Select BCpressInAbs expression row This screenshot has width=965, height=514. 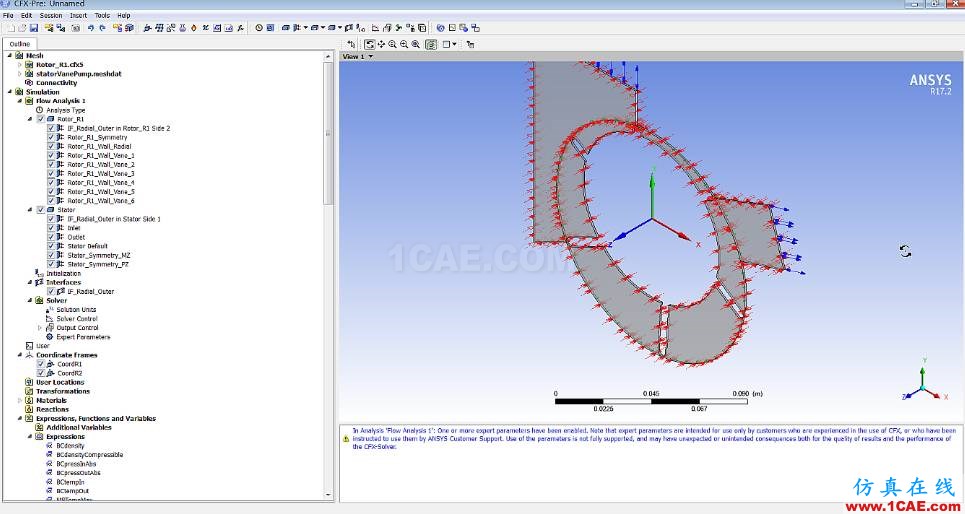click(76, 464)
